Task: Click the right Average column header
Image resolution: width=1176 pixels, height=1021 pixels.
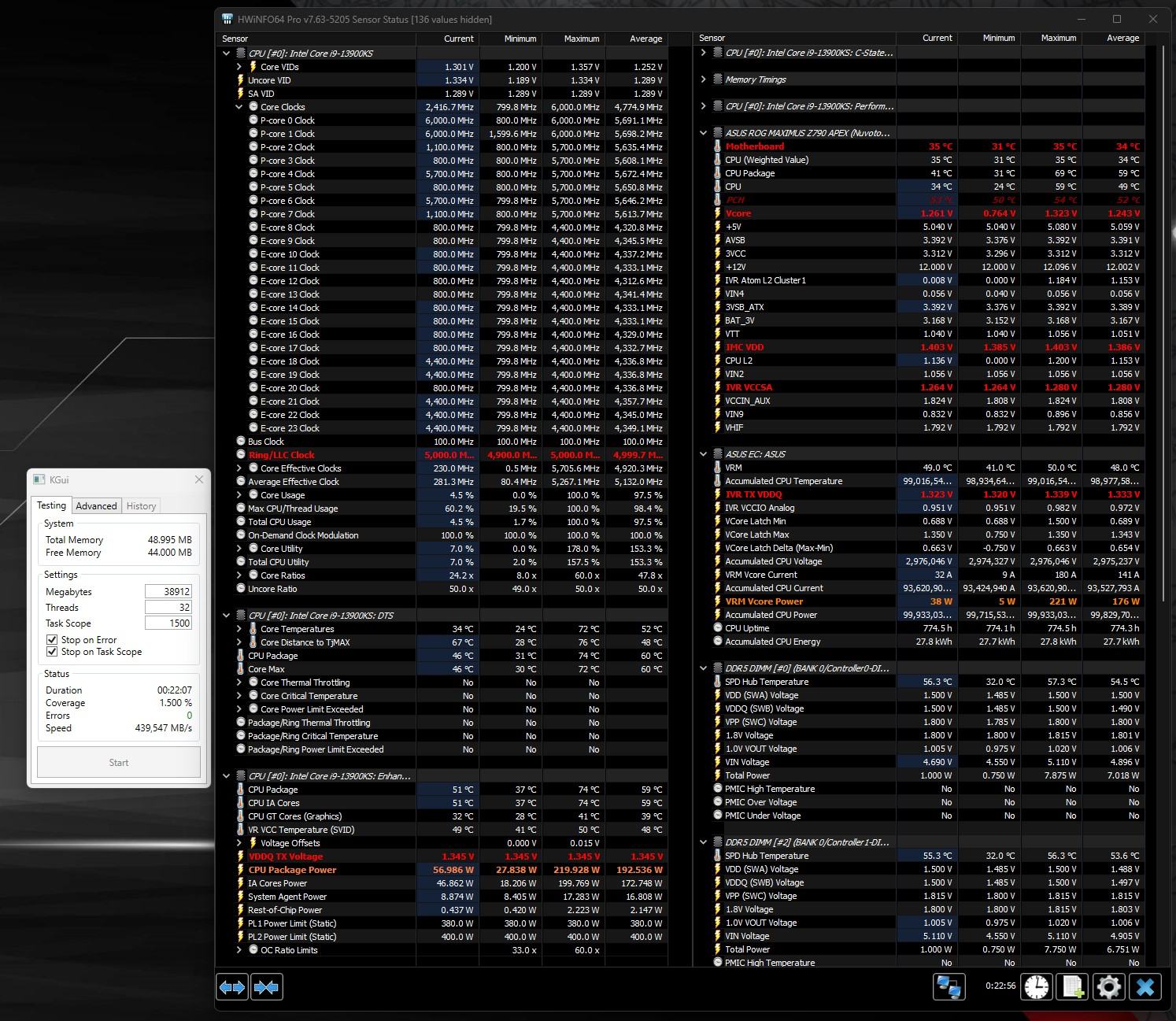Action: click(x=1113, y=38)
